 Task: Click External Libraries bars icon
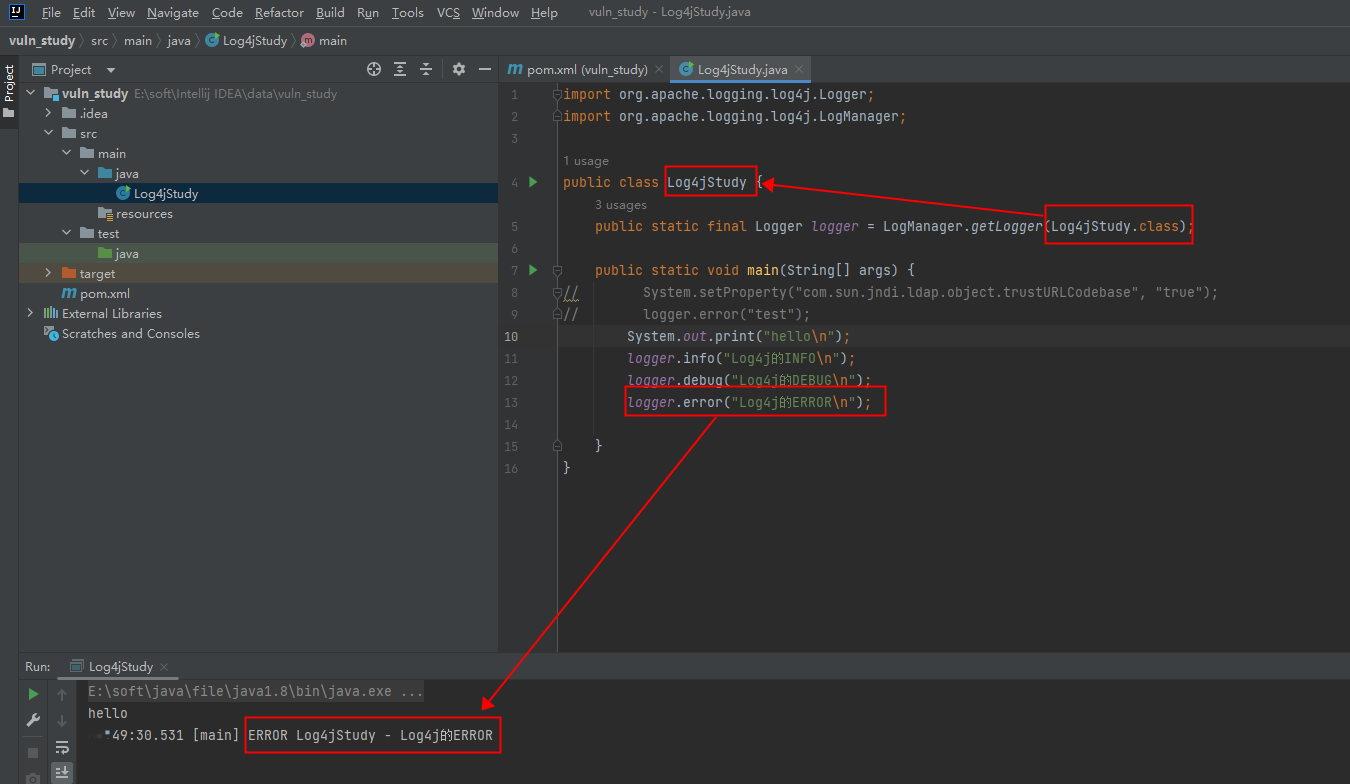[x=51, y=313]
